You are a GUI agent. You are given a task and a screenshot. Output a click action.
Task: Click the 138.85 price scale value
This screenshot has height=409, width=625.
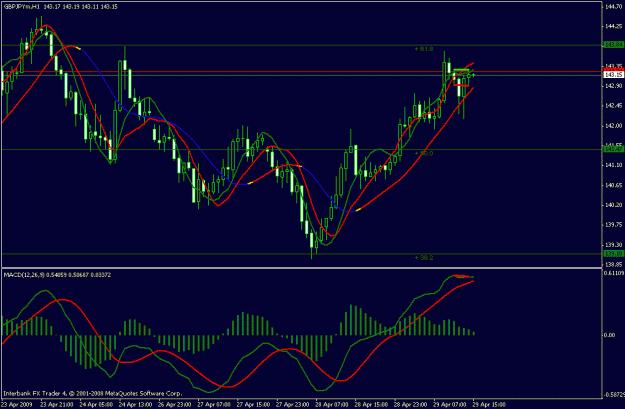(x=614, y=264)
